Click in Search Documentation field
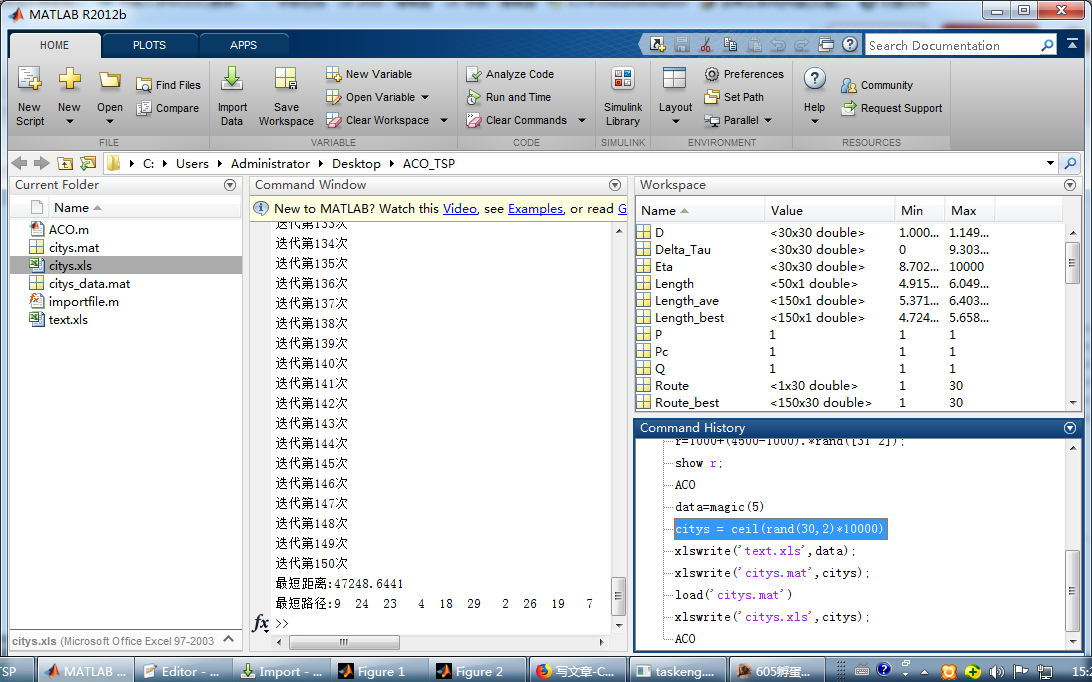The image size is (1092, 682). [952, 45]
